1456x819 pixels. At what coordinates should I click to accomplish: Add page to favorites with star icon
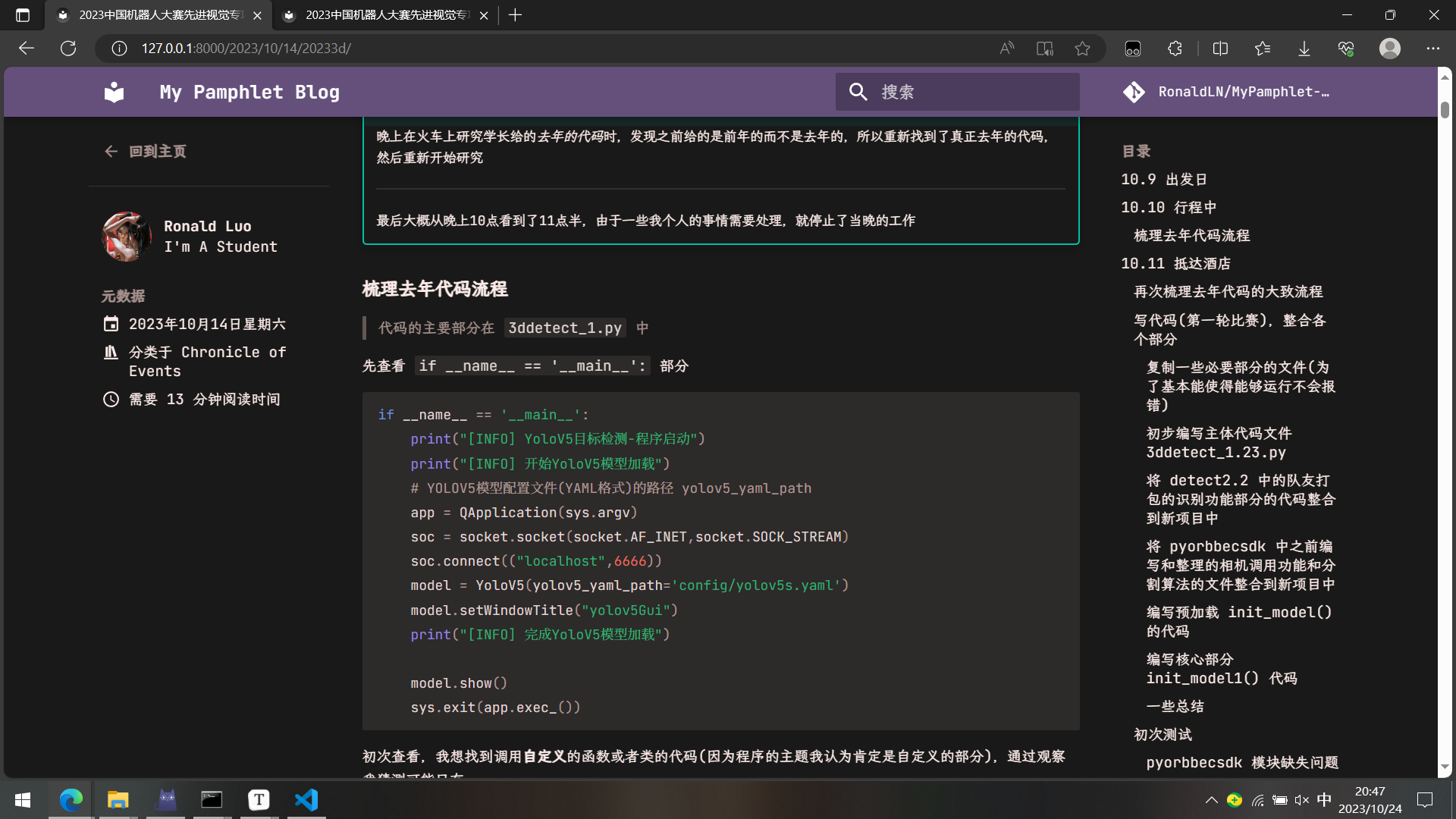tap(1082, 49)
